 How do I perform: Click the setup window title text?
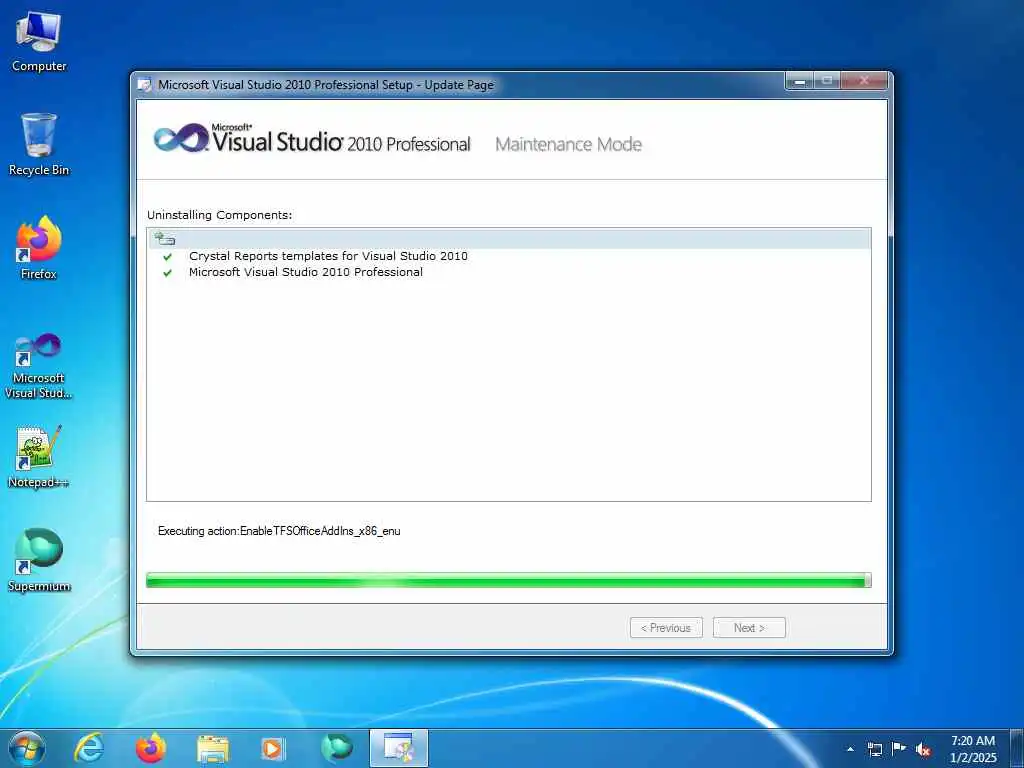(326, 85)
